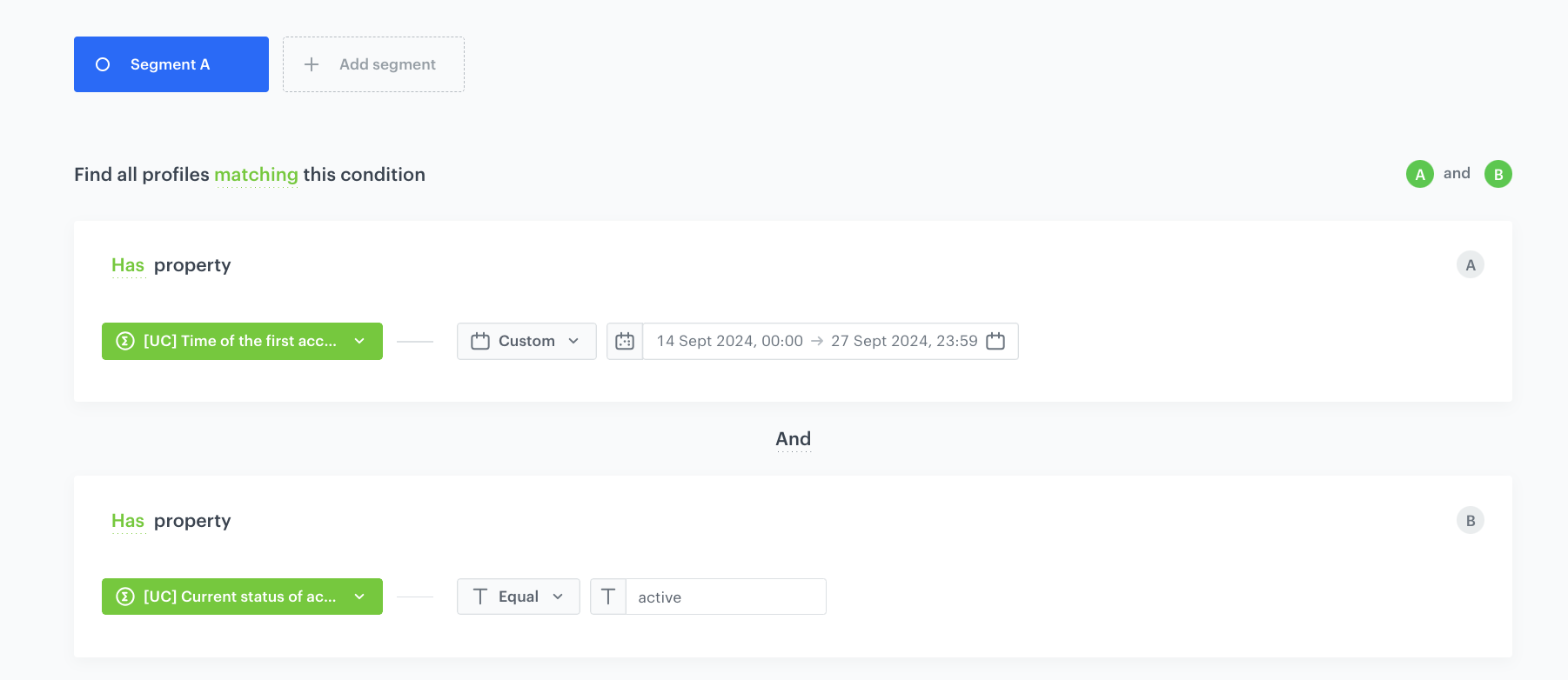Image resolution: width=1568 pixels, height=680 pixels.
Task: Click the calendar icon after 27 Sept 2024
Action: pos(995,341)
